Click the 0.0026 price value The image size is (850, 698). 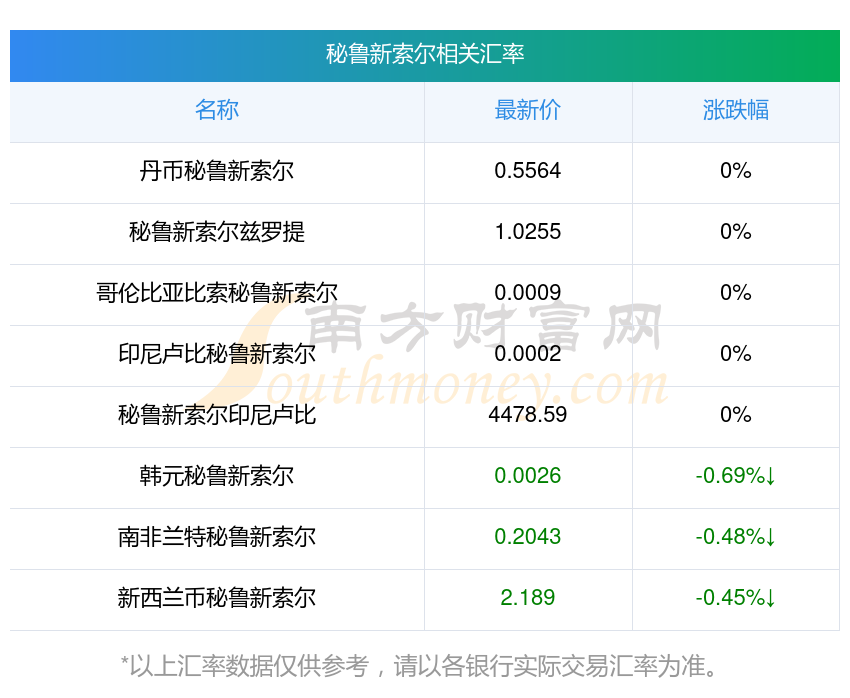pyautogui.click(x=527, y=476)
